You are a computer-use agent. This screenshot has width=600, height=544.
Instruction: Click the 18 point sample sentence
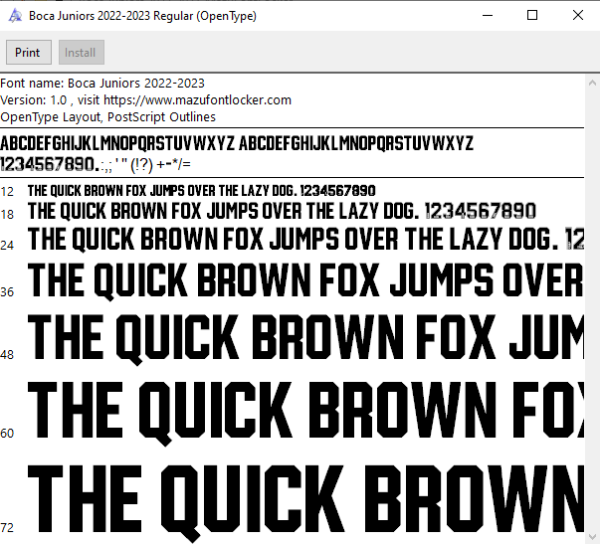click(x=282, y=211)
